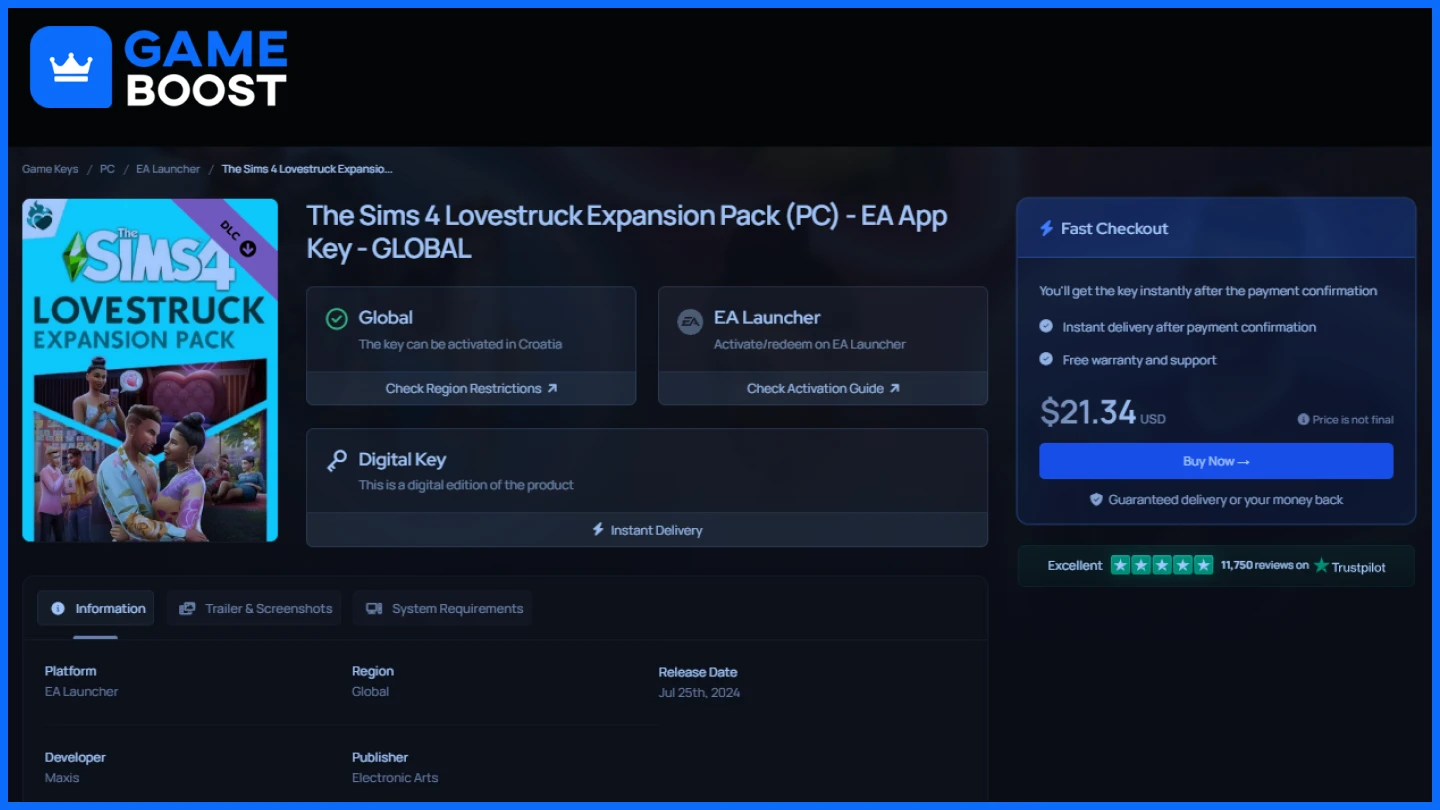Click the Check Region Restrictions arrow icon
This screenshot has width=1440, height=810.
[x=552, y=388]
